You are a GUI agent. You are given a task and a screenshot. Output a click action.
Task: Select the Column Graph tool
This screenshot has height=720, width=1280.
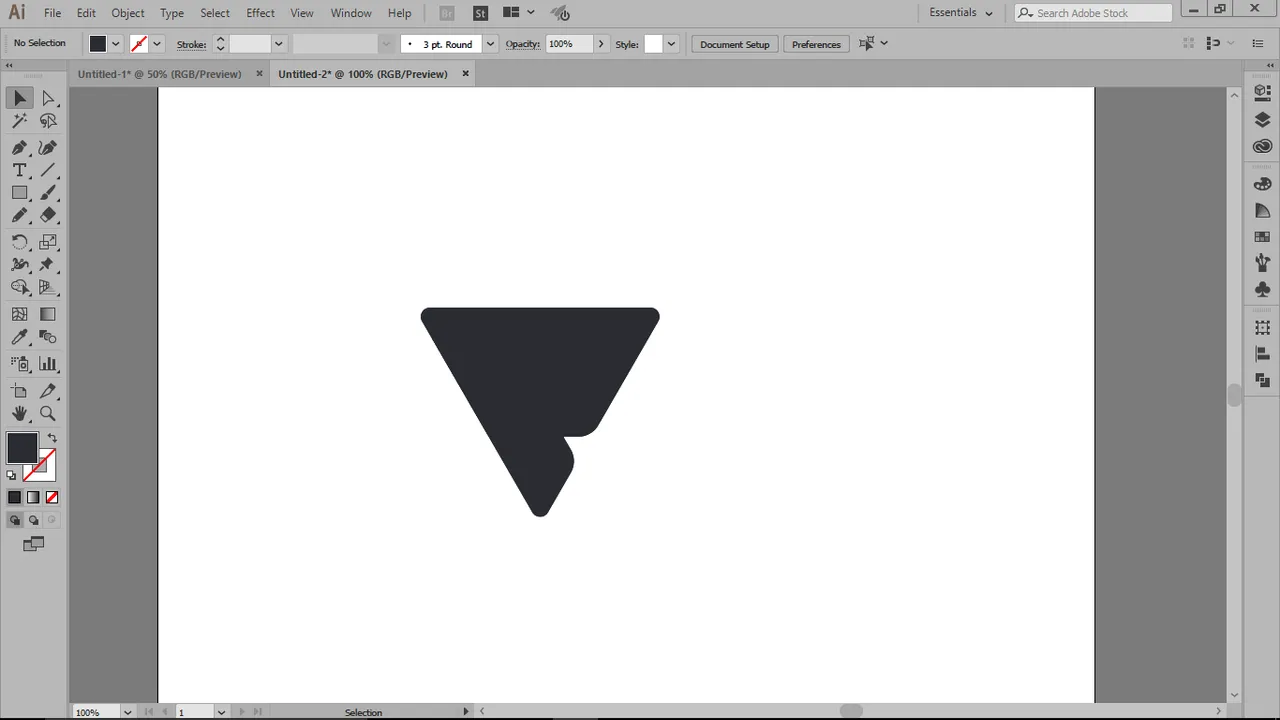coord(48,364)
